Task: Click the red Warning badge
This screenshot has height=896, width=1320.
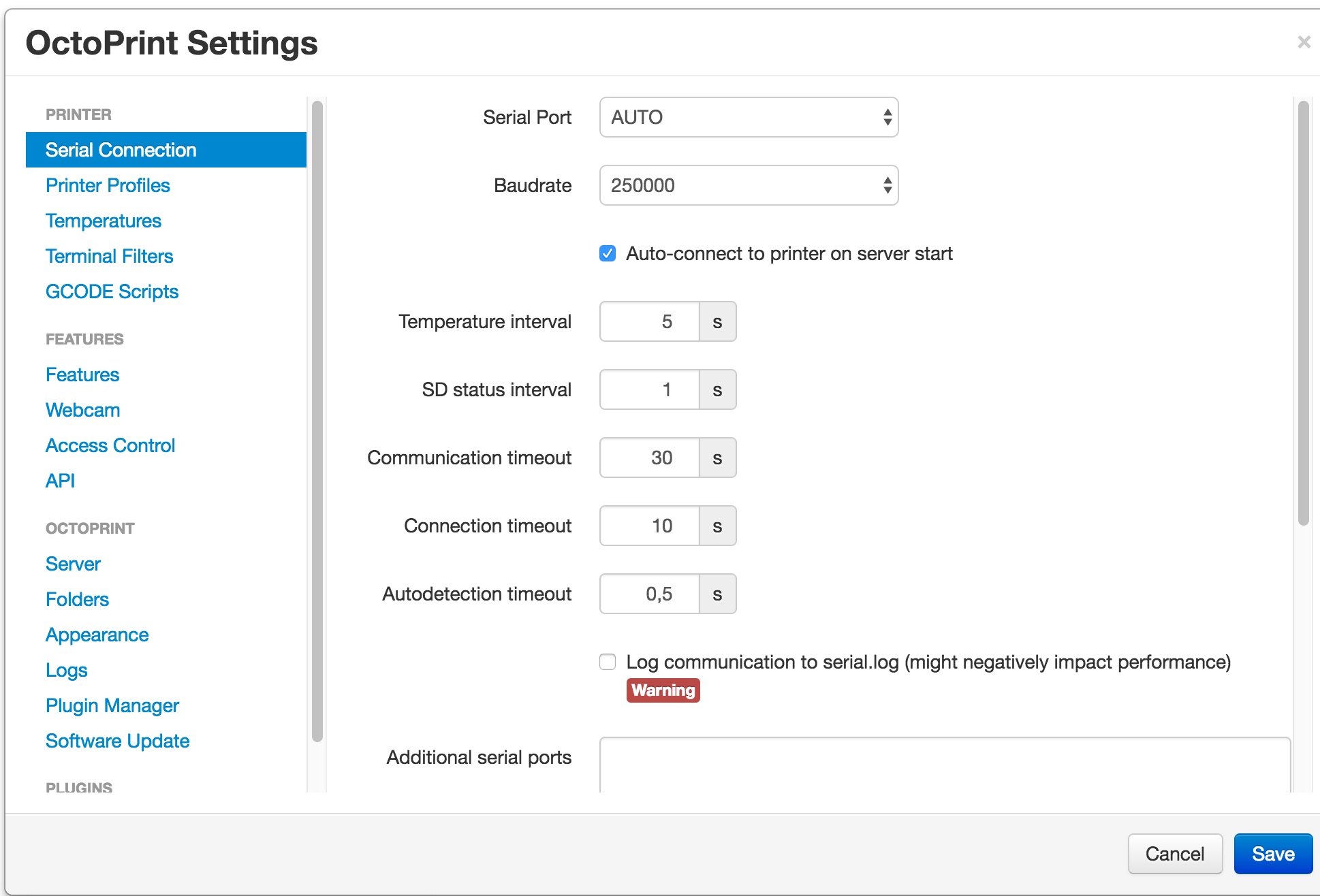Action: click(663, 690)
